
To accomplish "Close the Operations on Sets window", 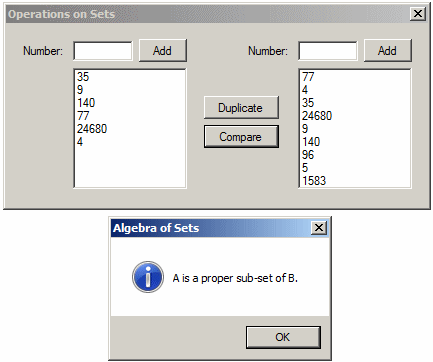I will pos(418,14).
